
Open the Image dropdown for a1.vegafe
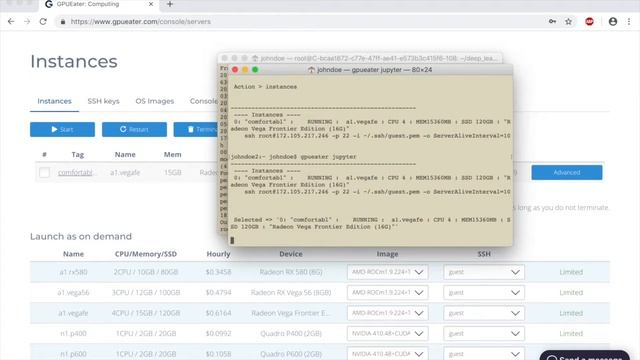[x=387, y=313]
